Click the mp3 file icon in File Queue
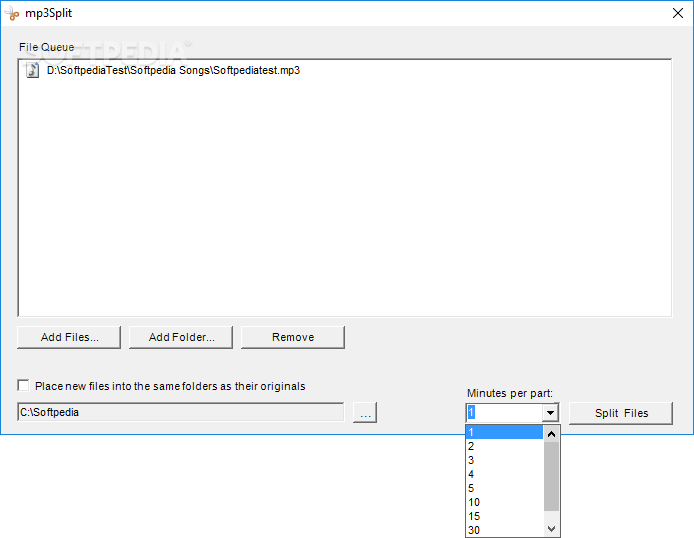 (x=32, y=70)
